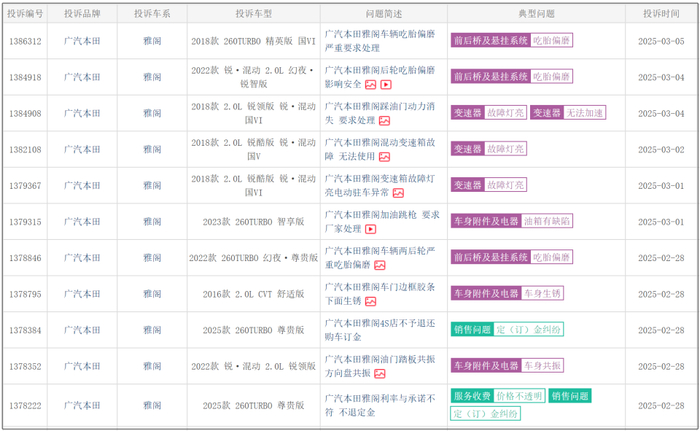The width and height of the screenshot is (700, 431).
Task: Select complaint number 1386312
Action: coord(25,41)
